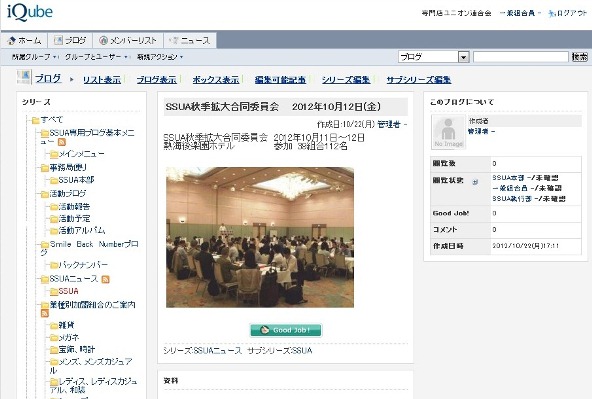Switch to the ホーム tab
This screenshot has height=399, width=592.
(x=24, y=40)
